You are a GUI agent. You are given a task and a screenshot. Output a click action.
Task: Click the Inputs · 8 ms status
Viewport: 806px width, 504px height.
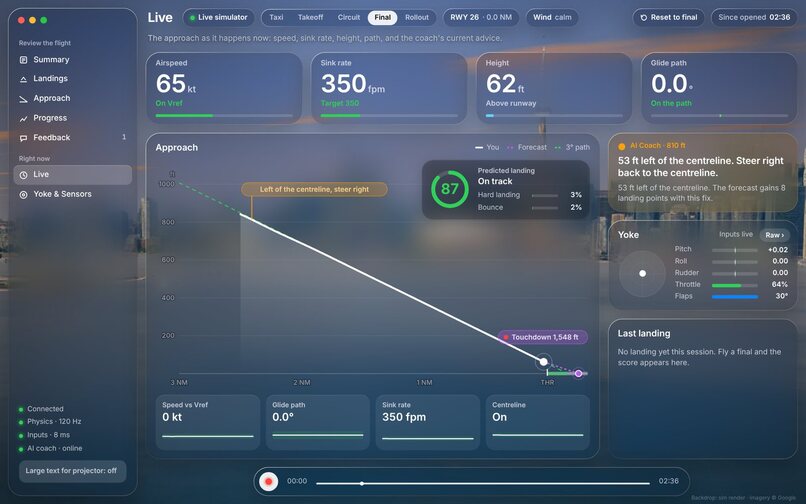click(44, 435)
